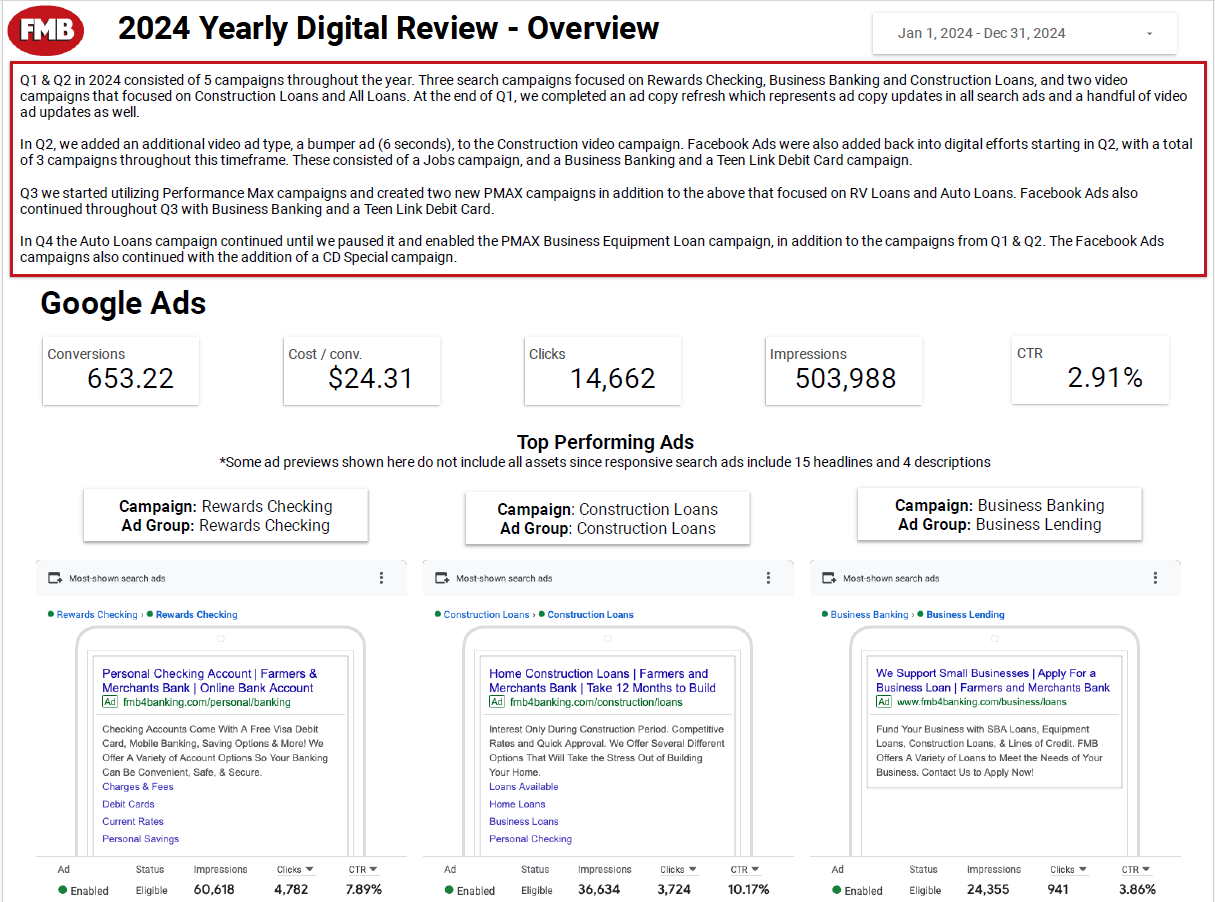Sort by Clicks in Rewards Checking table
Image resolution: width=1215 pixels, height=902 pixels.
pos(295,870)
